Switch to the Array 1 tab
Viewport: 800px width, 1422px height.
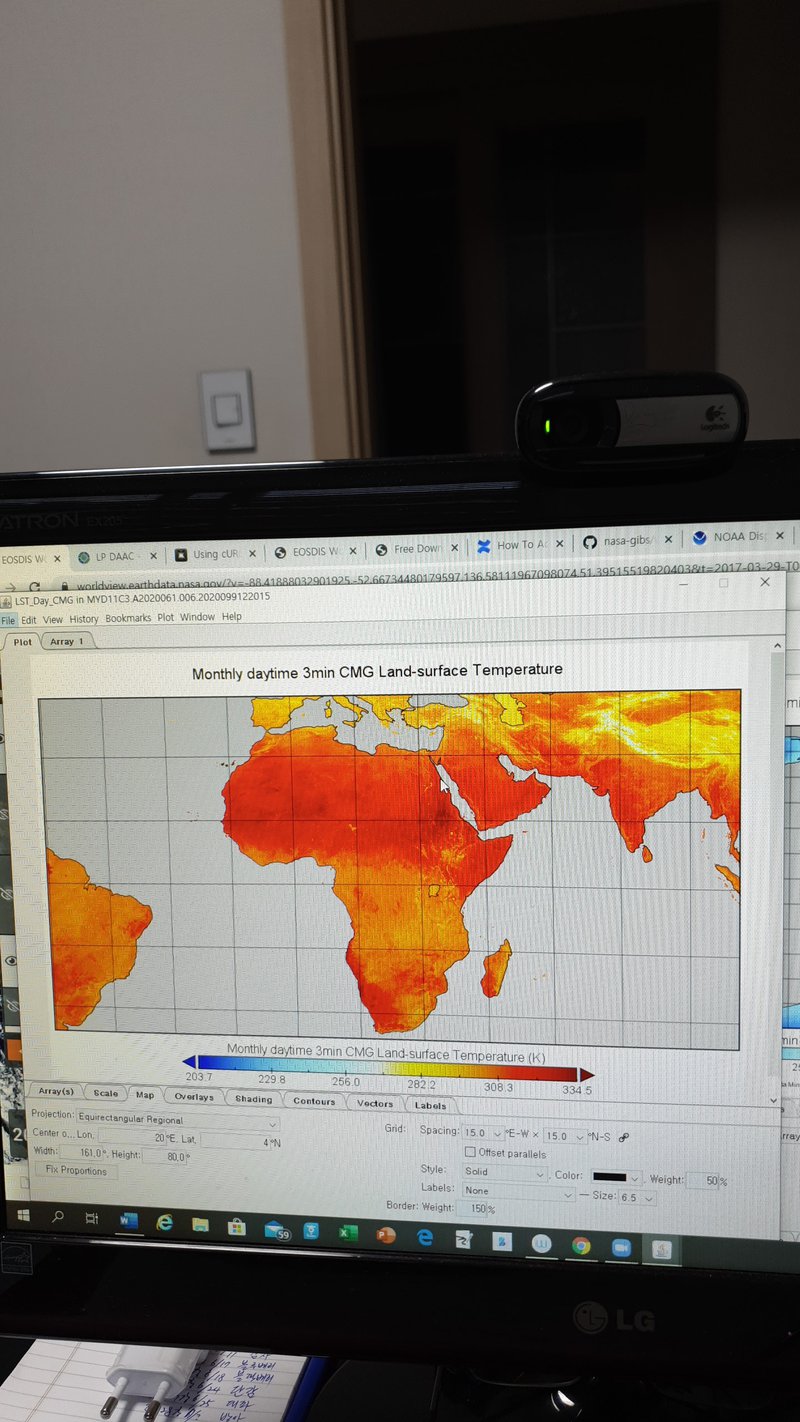pyautogui.click(x=67, y=641)
